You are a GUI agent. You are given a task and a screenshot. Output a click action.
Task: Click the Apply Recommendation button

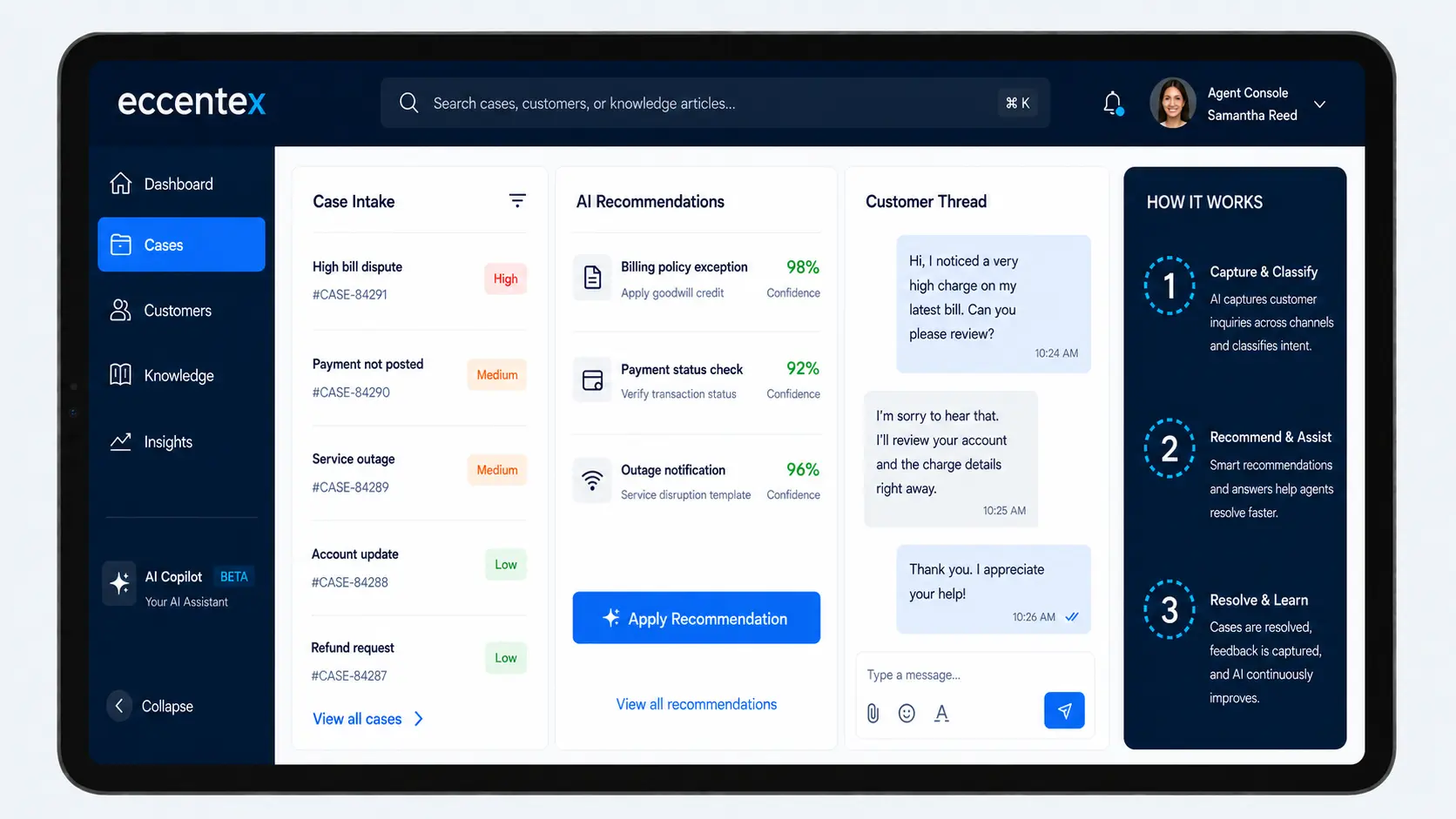point(697,618)
